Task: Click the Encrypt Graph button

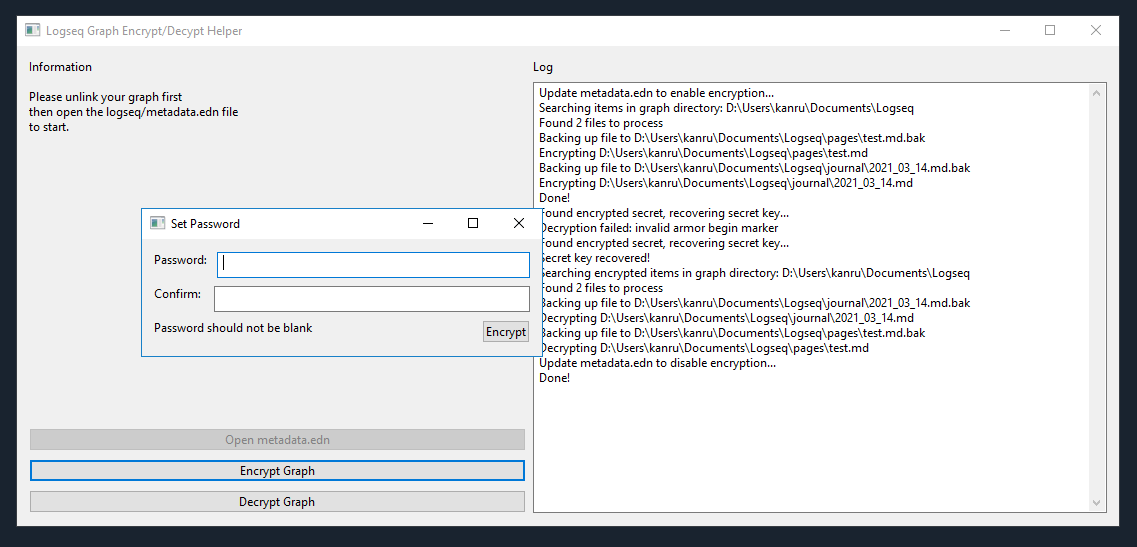Action: (277, 471)
